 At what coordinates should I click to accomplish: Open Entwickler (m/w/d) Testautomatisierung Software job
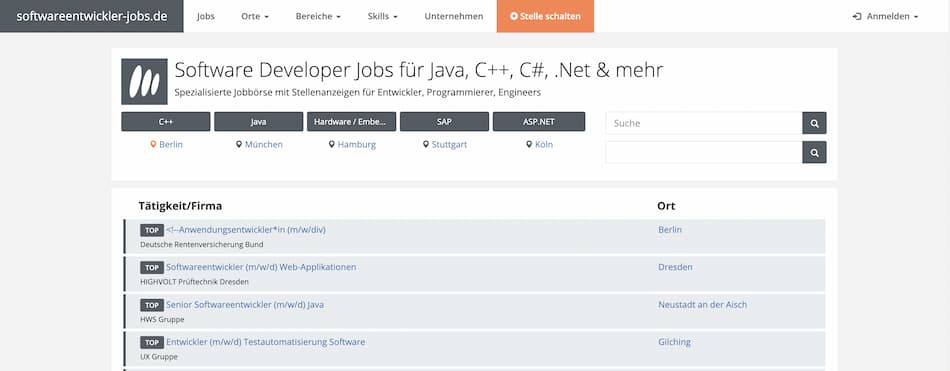(265, 342)
